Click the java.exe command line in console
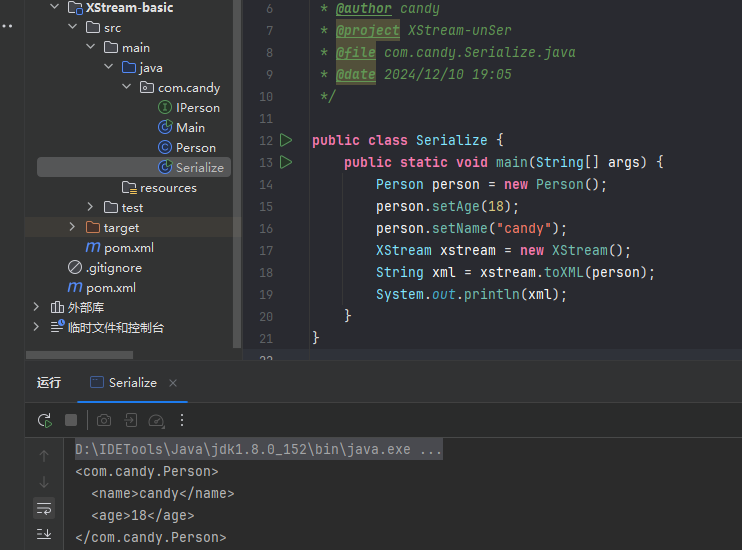This screenshot has height=550, width=742. [x=258, y=449]
